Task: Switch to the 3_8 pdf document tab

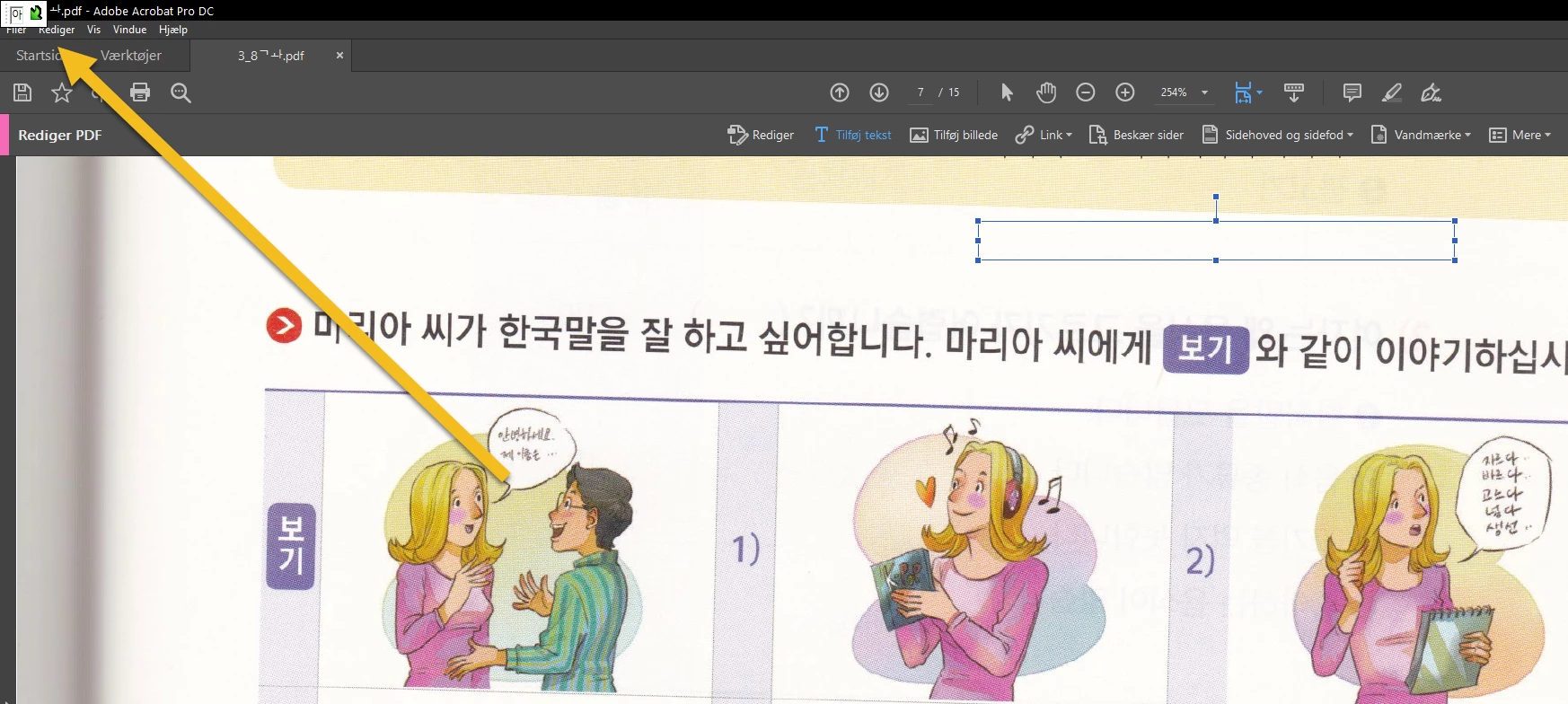Action: pyautogui.click(x=270, y=56)
